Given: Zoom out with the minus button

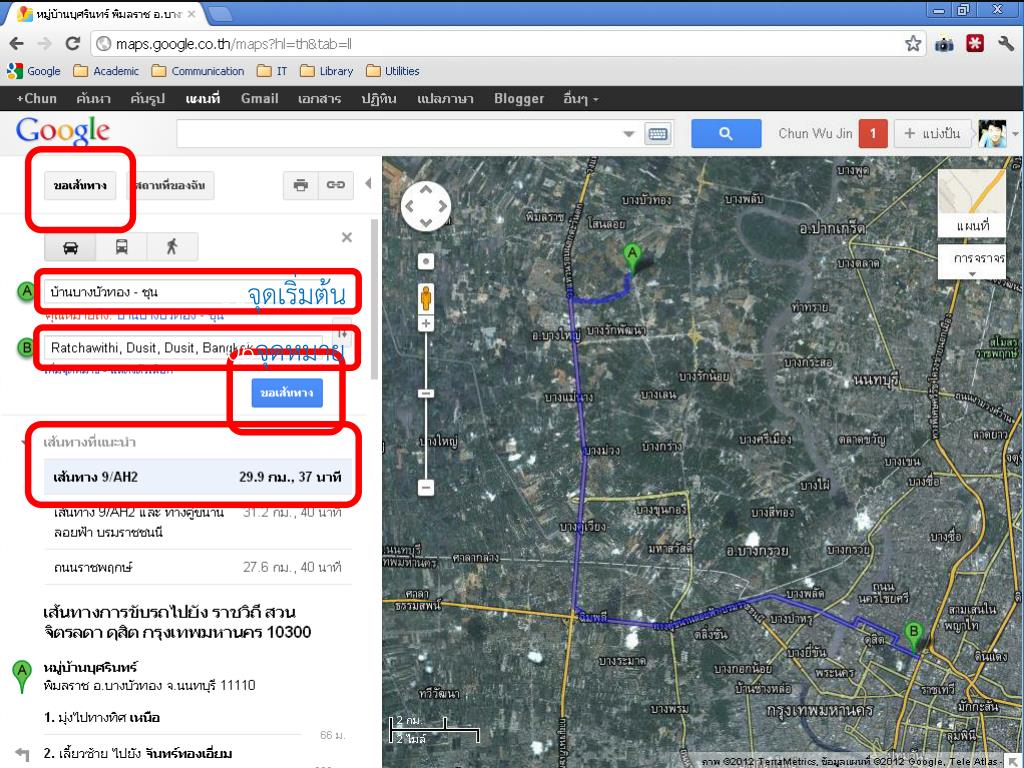Looking at the screenshot, I should tap(426, 487).
